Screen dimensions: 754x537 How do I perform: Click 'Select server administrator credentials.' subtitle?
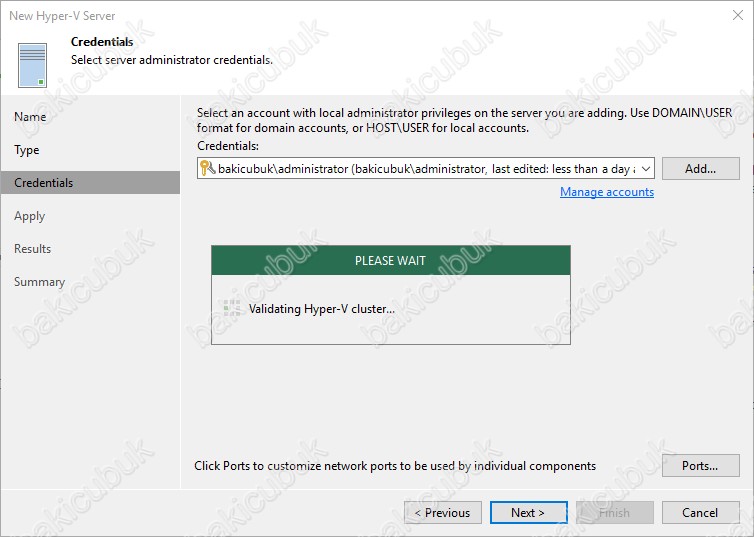click(x=172, y=60)
